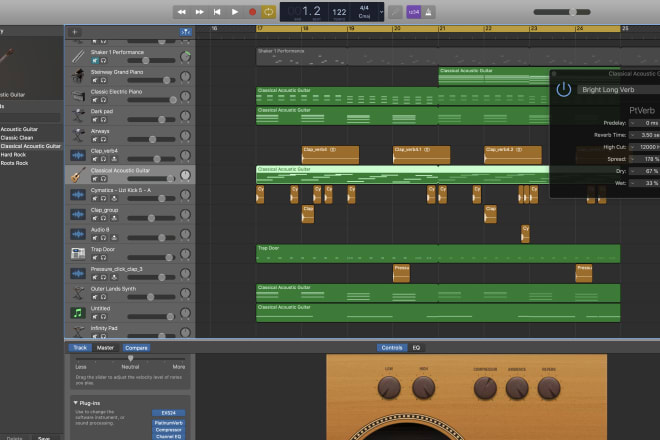Viewport: 660px width, 440px height.
Task: Mute the Trap Door track
Action: point(95,258)
